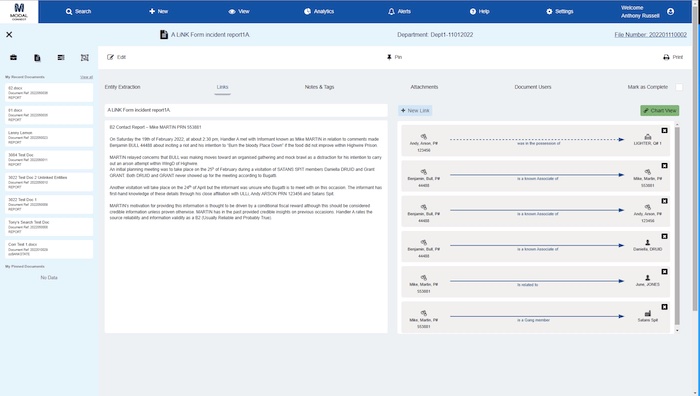700x396 pixels.
Task: Delete Benjamin Bull to Daniella DRUID link
Action: 664,236
